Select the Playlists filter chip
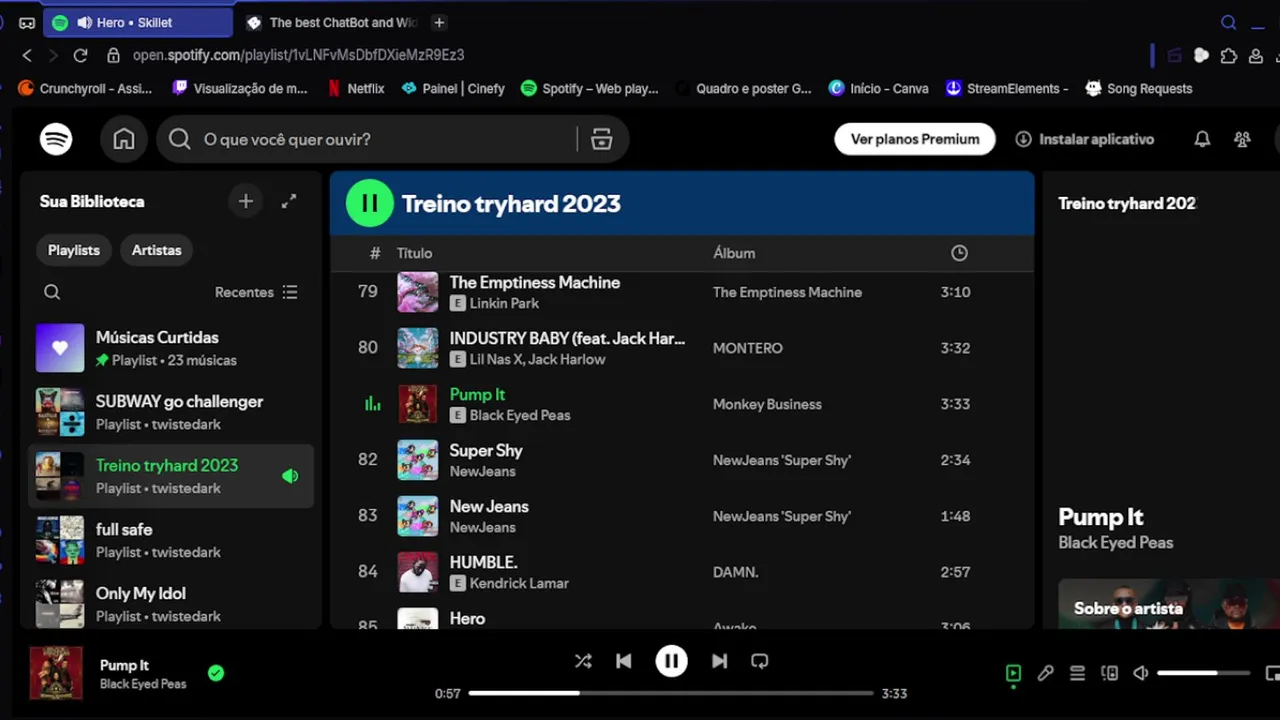1280x720 pixels. click(x=74, y=250)
